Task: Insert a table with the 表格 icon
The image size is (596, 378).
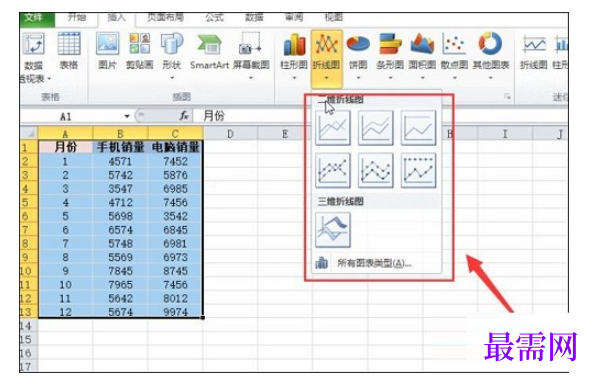Action: point(69,51)
